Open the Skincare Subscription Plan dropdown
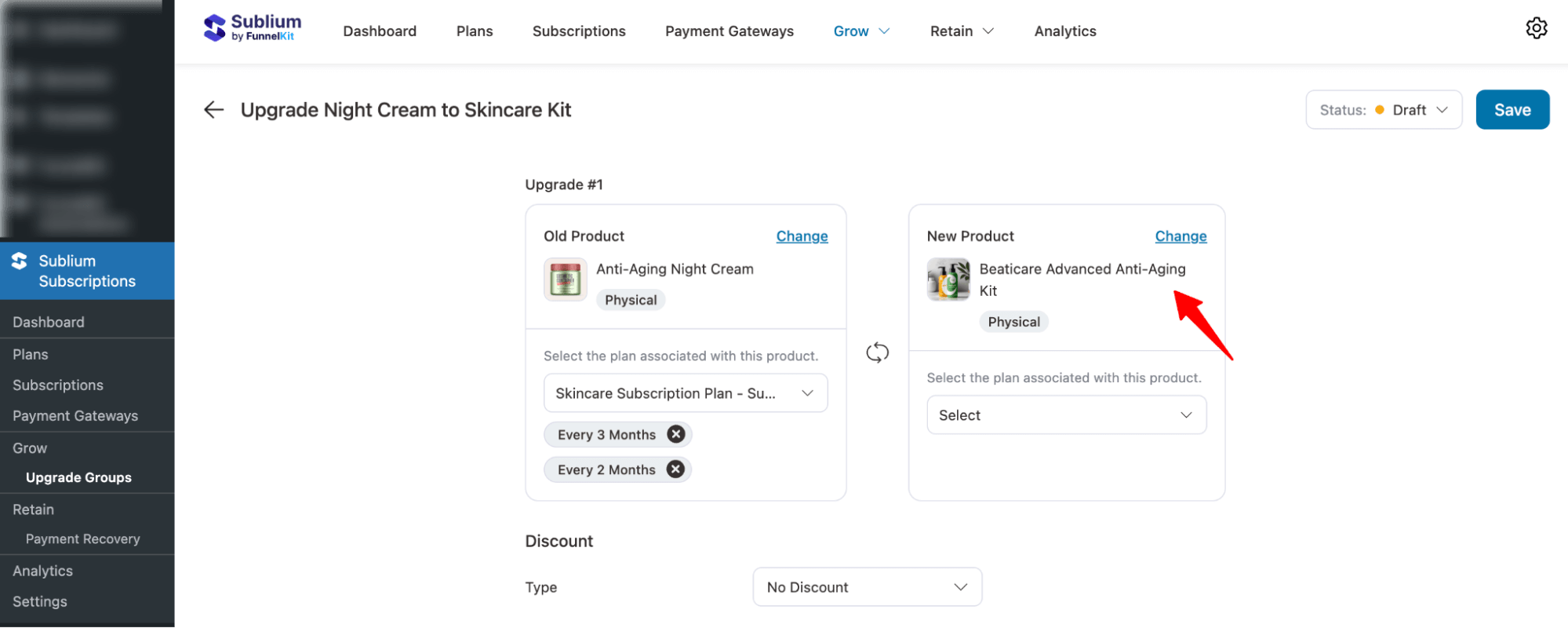The width and height of the screenshot is (1568, 628). click(x=685, y=393)
